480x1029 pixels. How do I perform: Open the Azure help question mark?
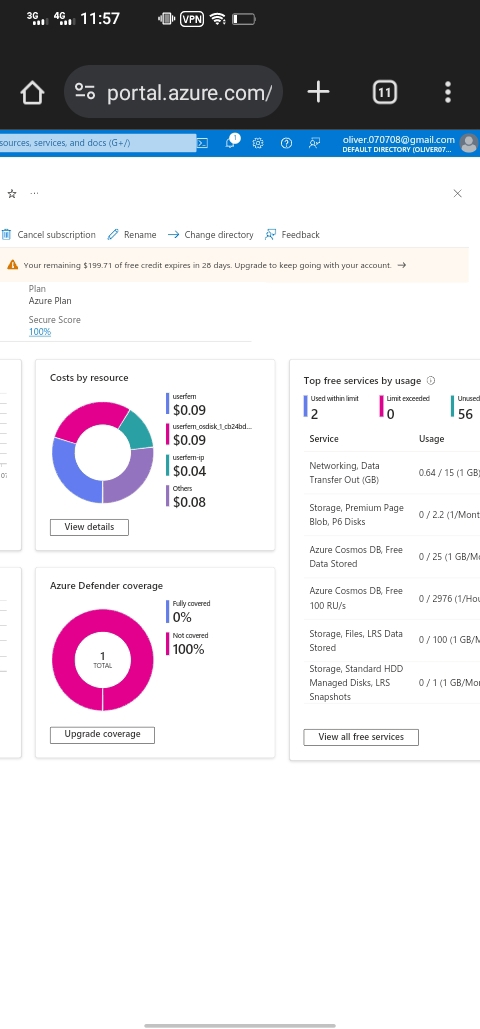click(286, 143)
